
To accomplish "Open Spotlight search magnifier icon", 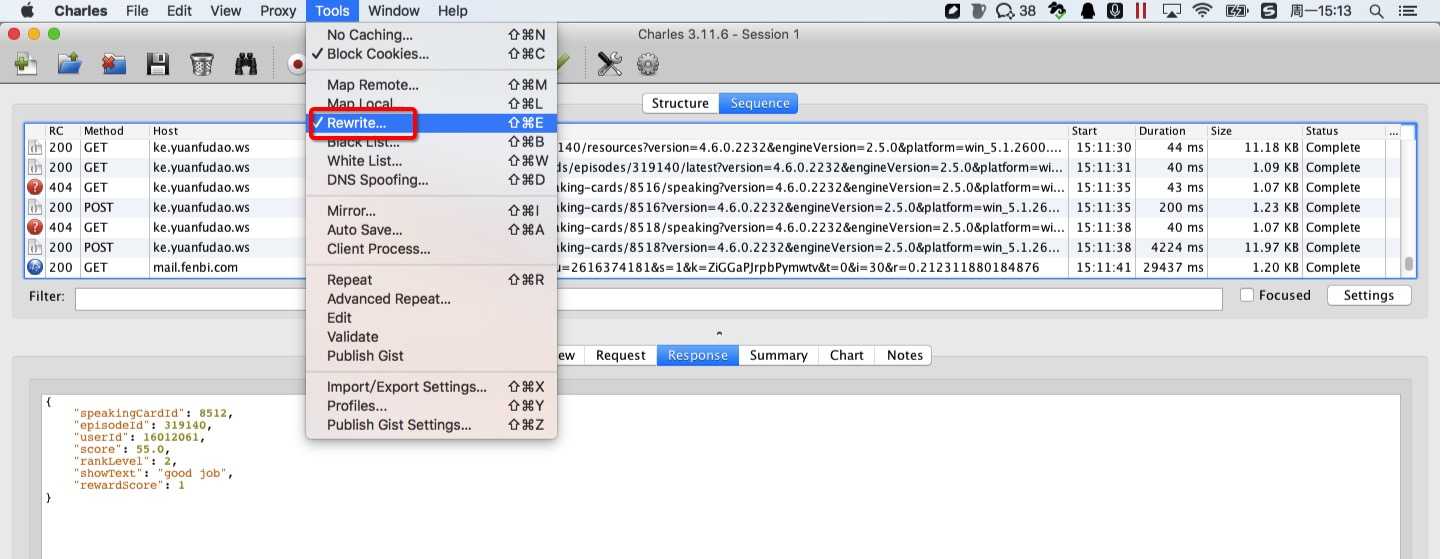I will pos(1377,11).
